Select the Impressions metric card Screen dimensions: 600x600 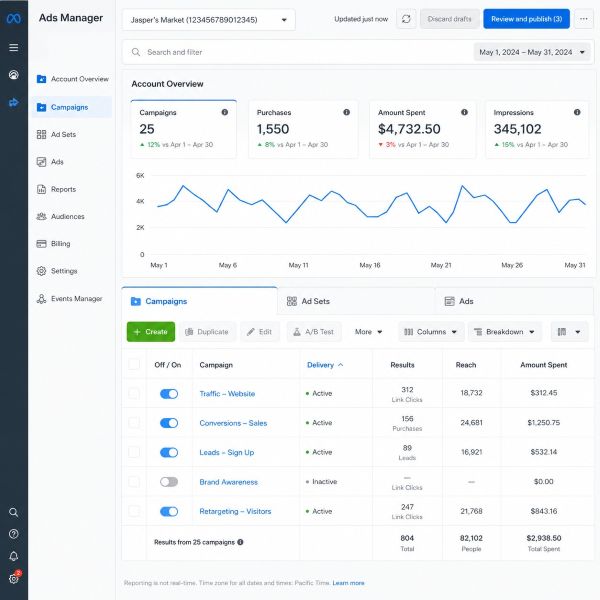(x=537, y=129)
